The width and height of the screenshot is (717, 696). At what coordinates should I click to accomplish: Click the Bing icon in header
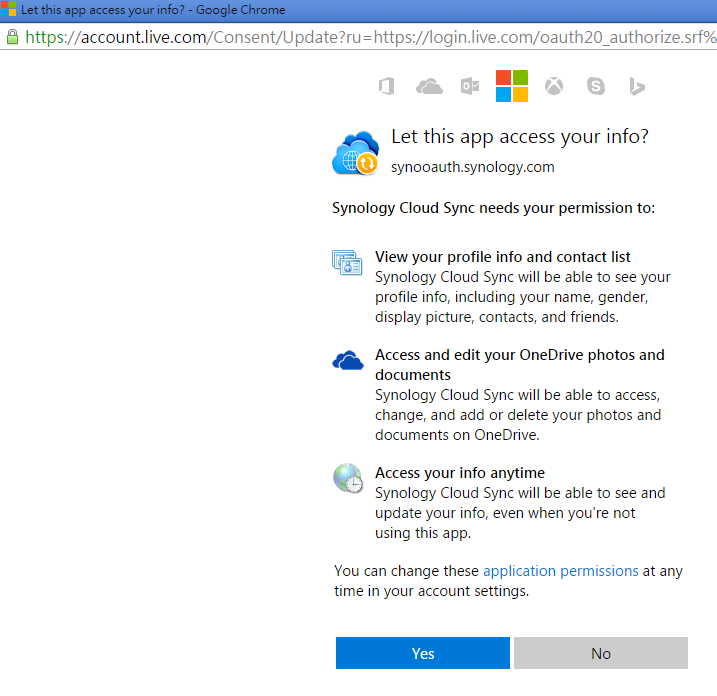pyautogui.click(x=636, y=87)
